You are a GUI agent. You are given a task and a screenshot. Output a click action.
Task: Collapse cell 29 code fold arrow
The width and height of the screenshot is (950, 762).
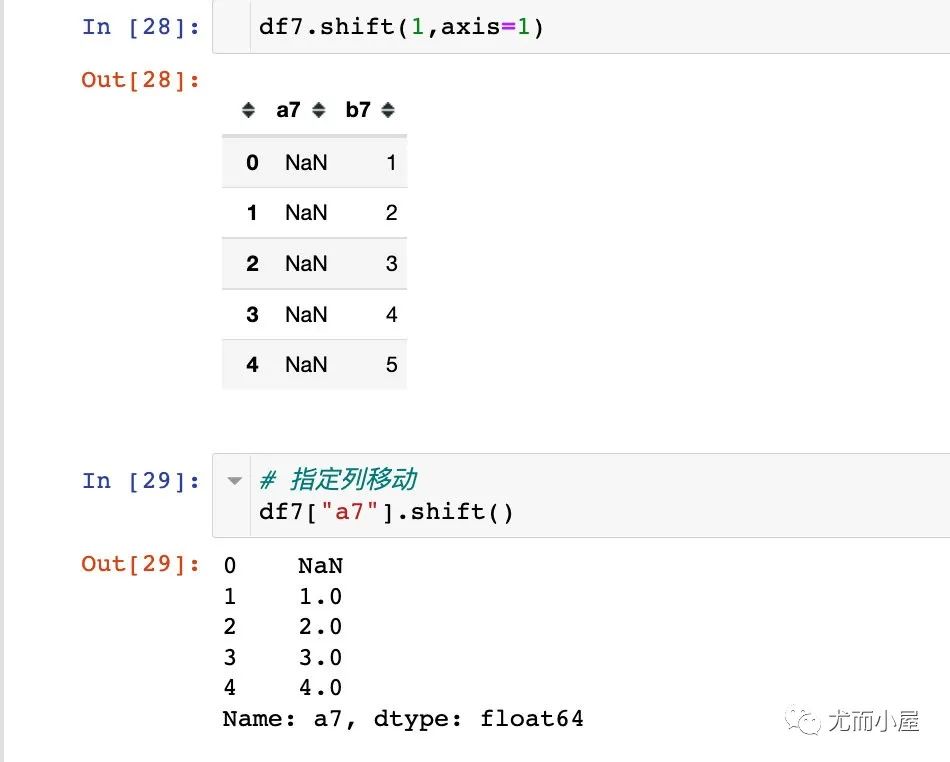point(234,481)
